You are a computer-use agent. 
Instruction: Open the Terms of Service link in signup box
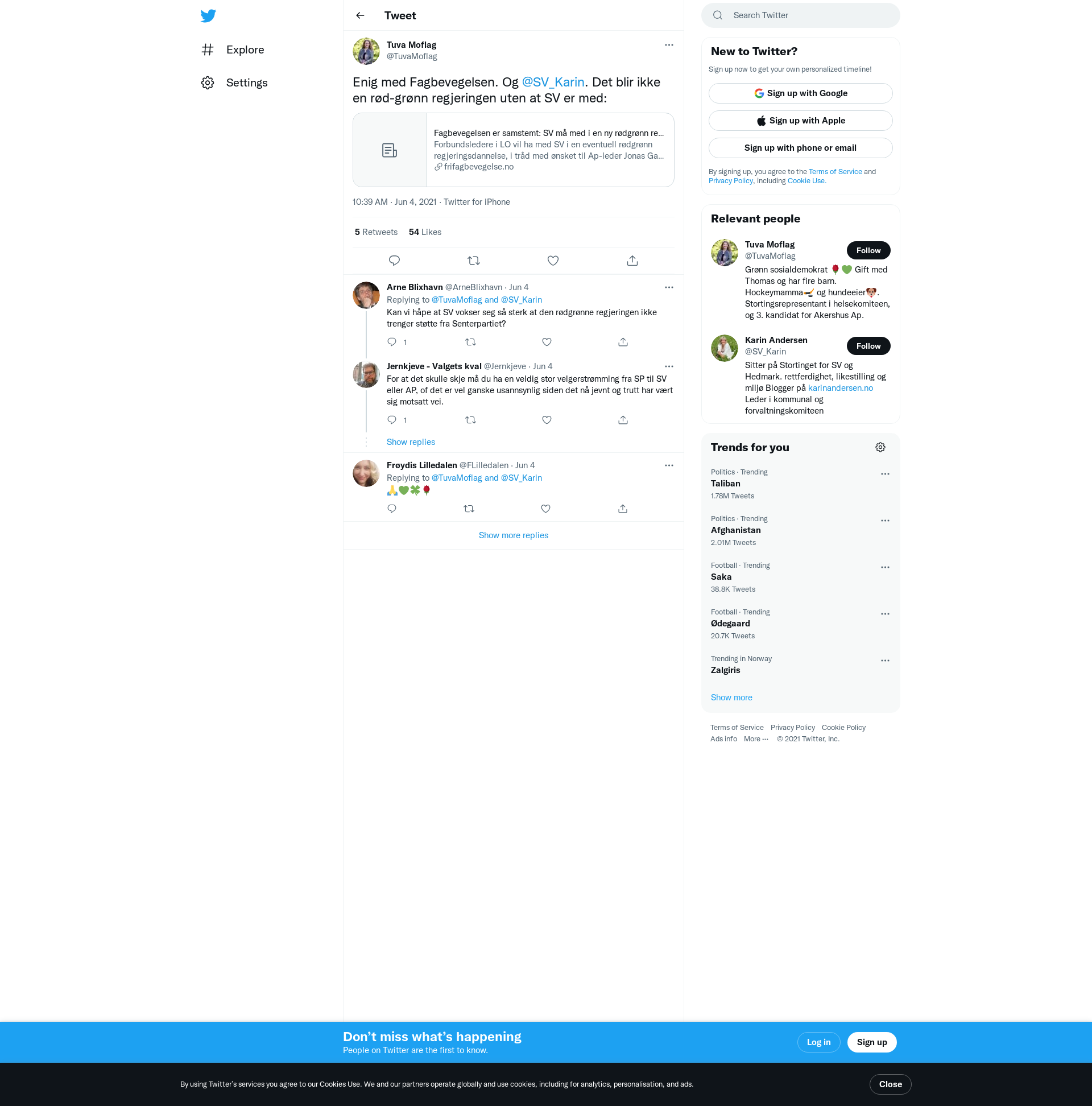pos(835,172)
